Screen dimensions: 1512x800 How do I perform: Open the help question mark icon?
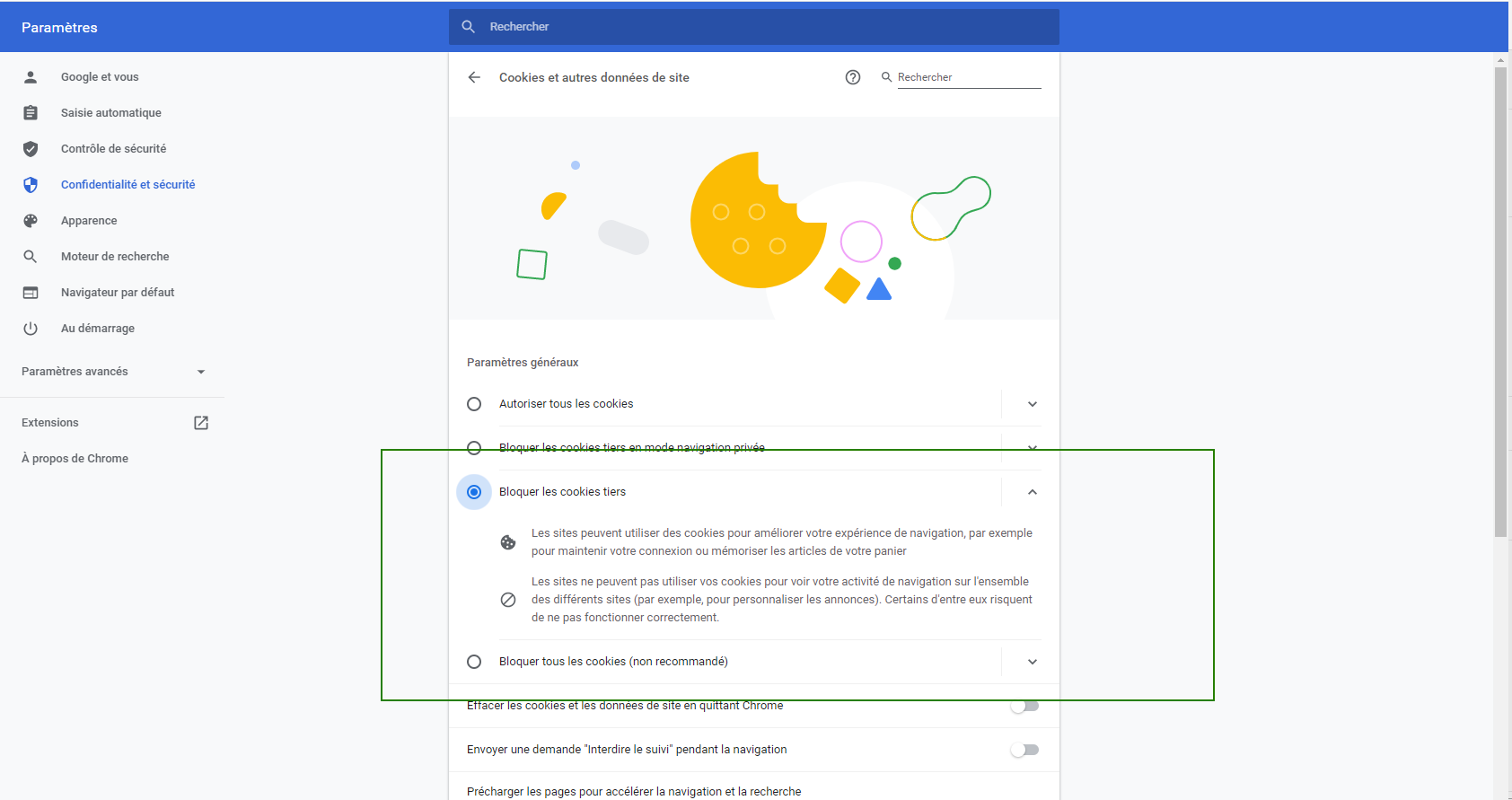(x=853, y=77)
